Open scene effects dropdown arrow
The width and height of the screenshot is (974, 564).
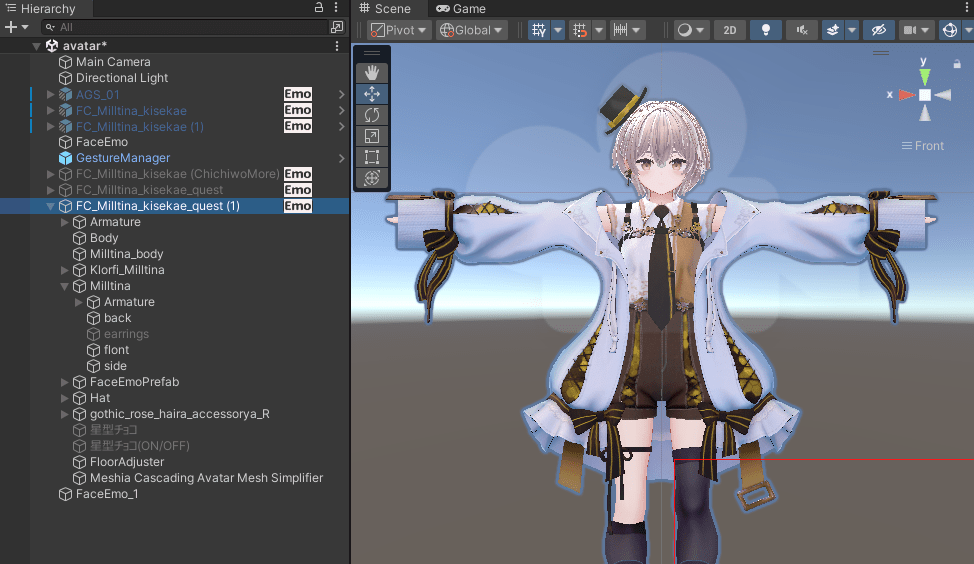(852, 30)
